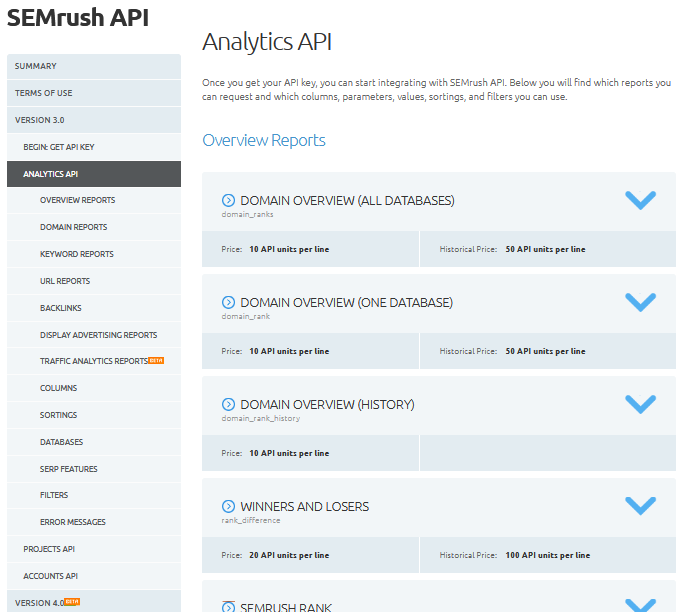Select Begin: Get API Key

tap(59, 147)
